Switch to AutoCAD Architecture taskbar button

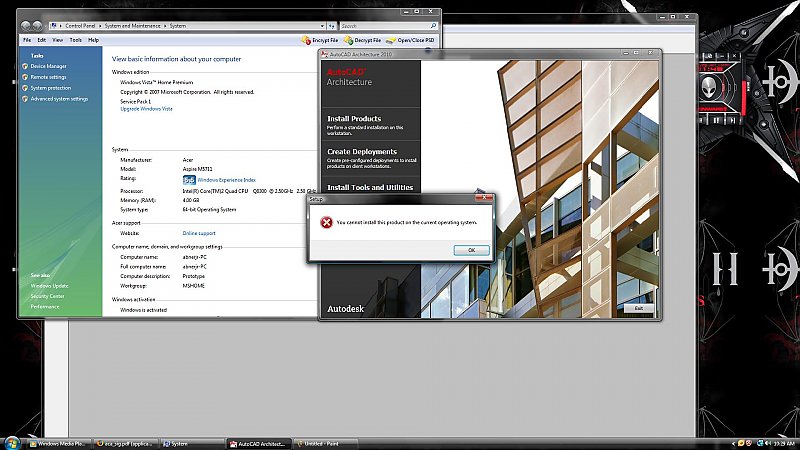coord(259,444)
